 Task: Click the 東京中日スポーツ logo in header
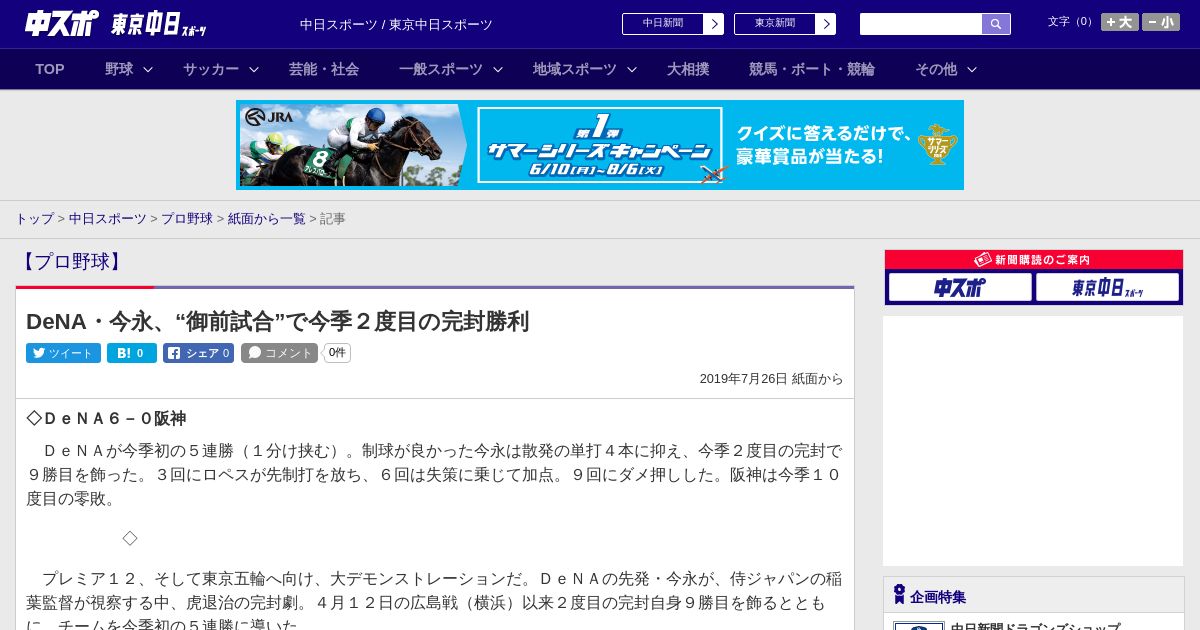[x=159, y=24]
